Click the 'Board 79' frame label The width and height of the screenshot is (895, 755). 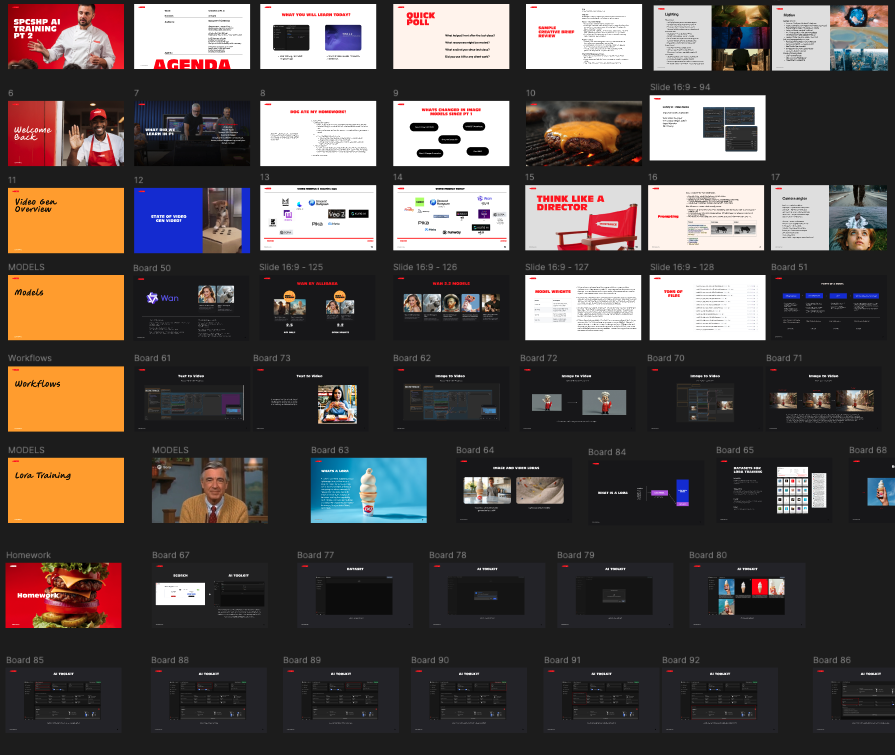(576, 555)
